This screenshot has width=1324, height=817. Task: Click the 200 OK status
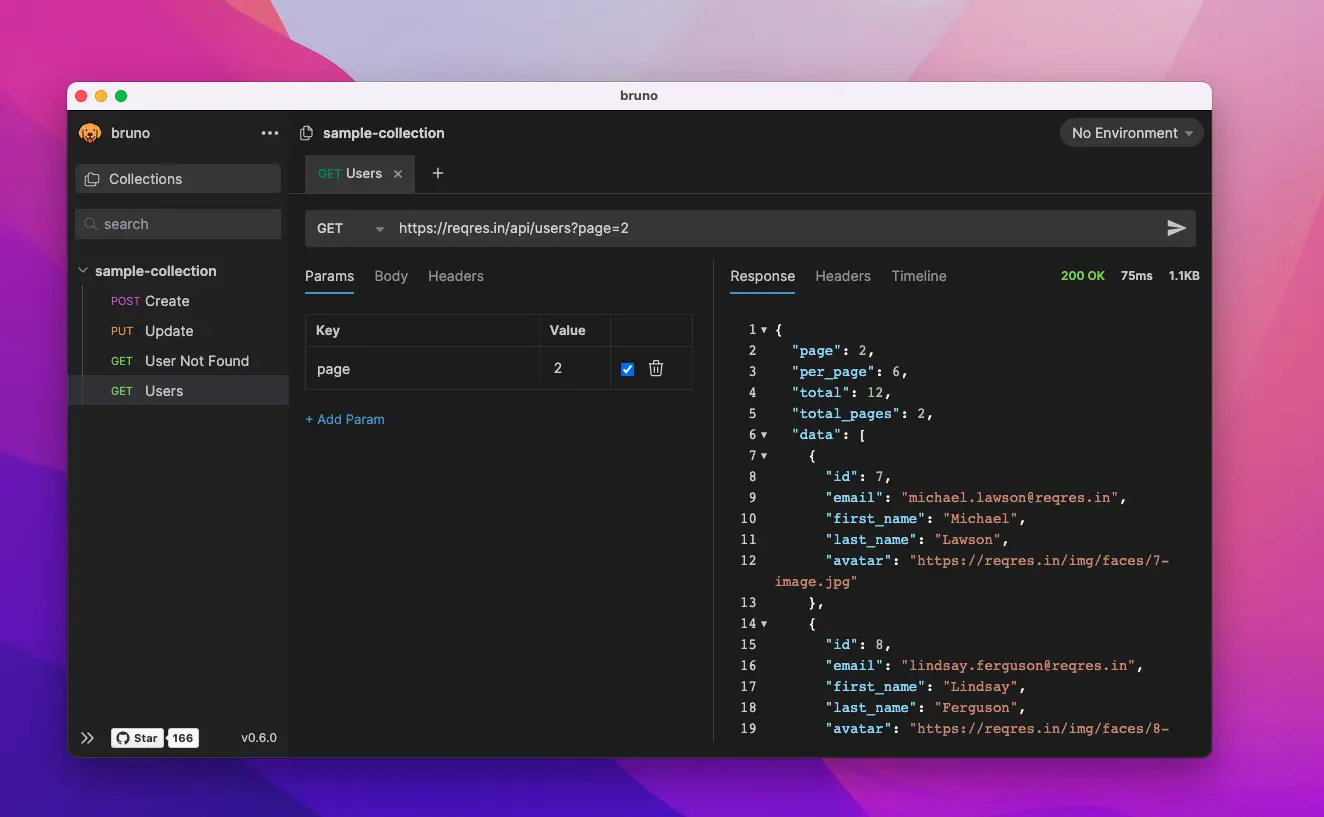[1083, 276]
